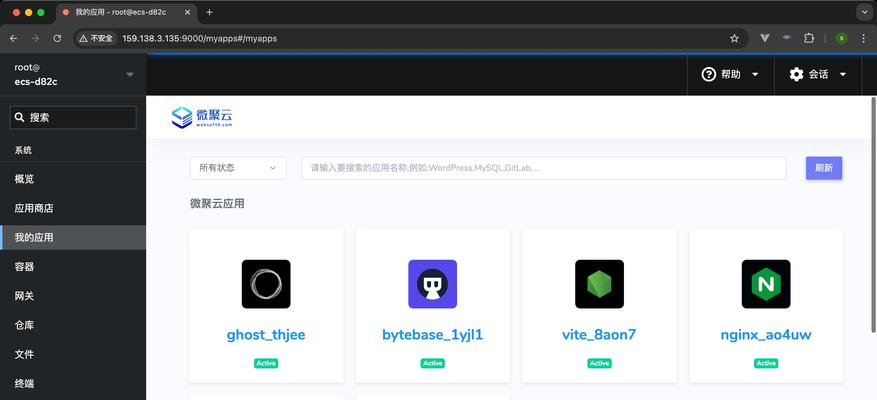
Task: Click the Active badge under vite_8aon7
Action: pos(599,363)
